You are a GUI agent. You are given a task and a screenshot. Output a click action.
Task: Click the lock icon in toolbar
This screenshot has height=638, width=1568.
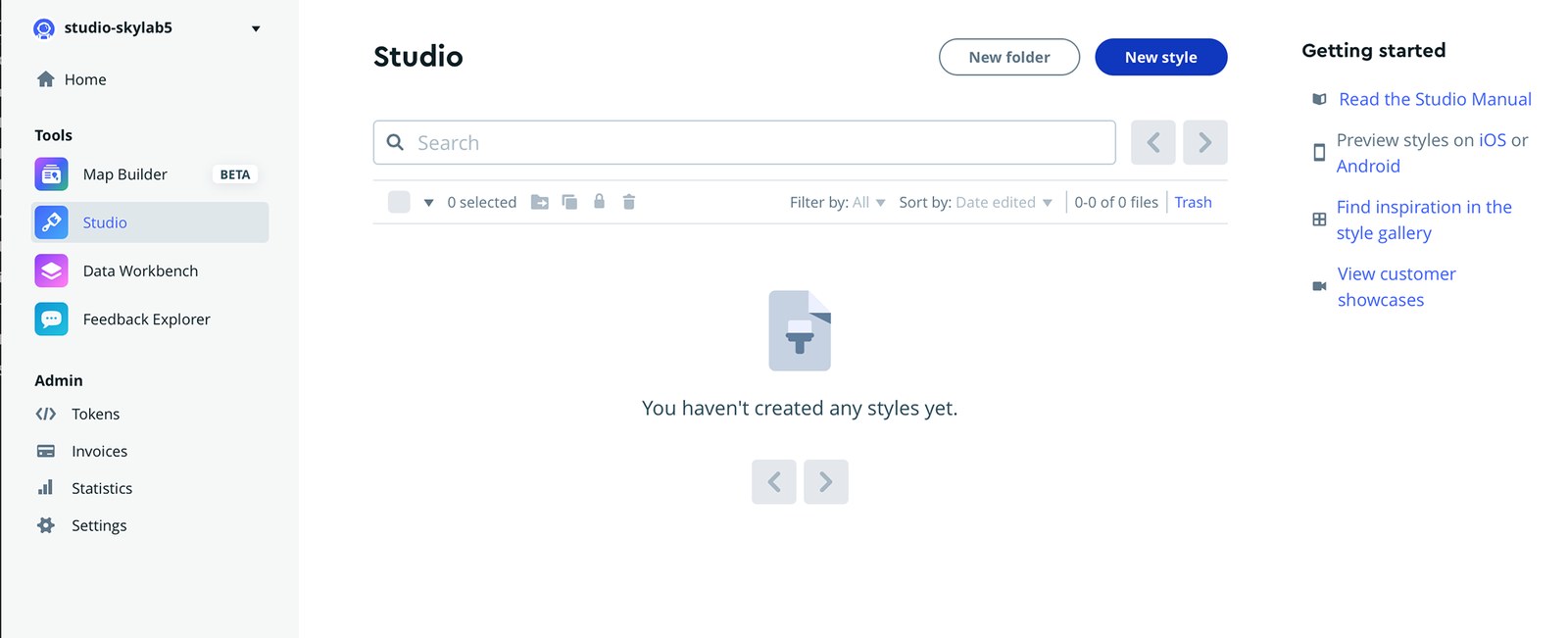[599, 201]
